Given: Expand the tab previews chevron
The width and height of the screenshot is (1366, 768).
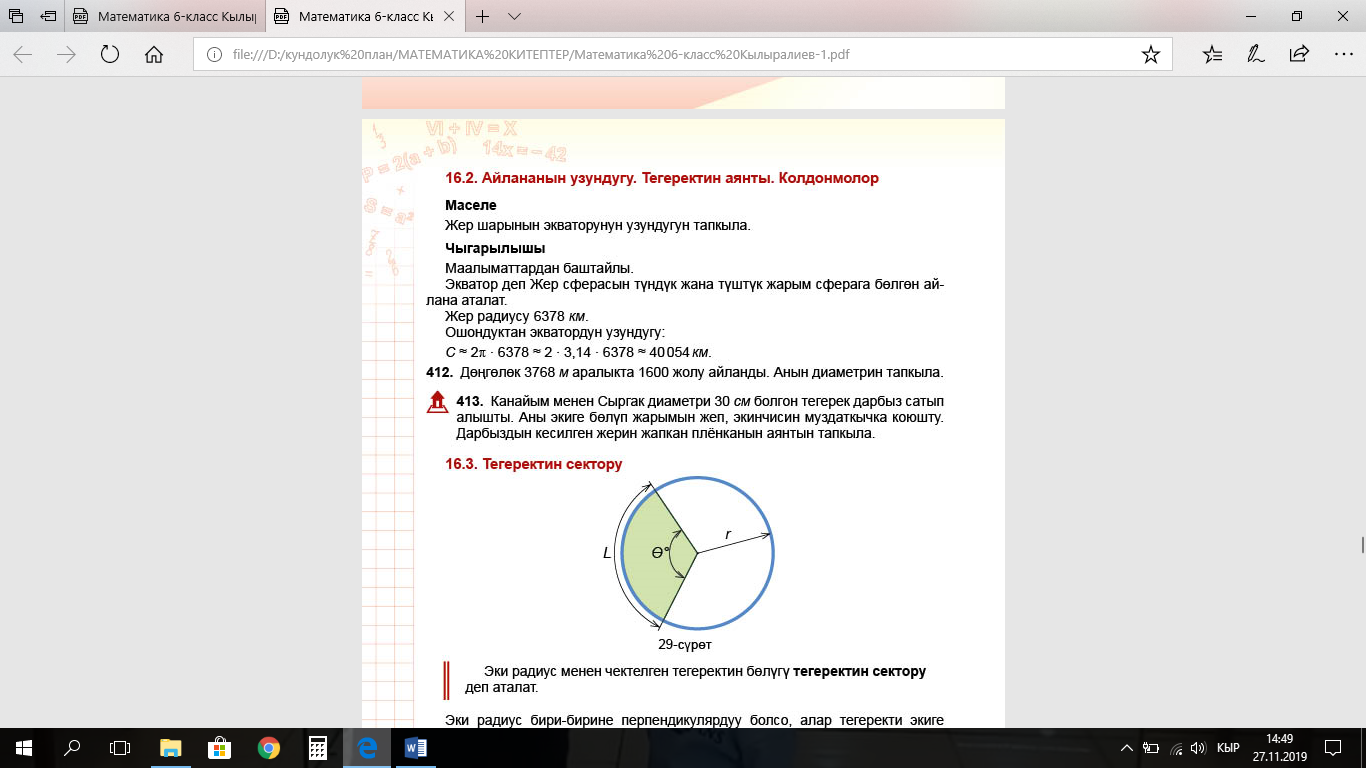Looking at the screenshot, I should click(x=514, y=16).
